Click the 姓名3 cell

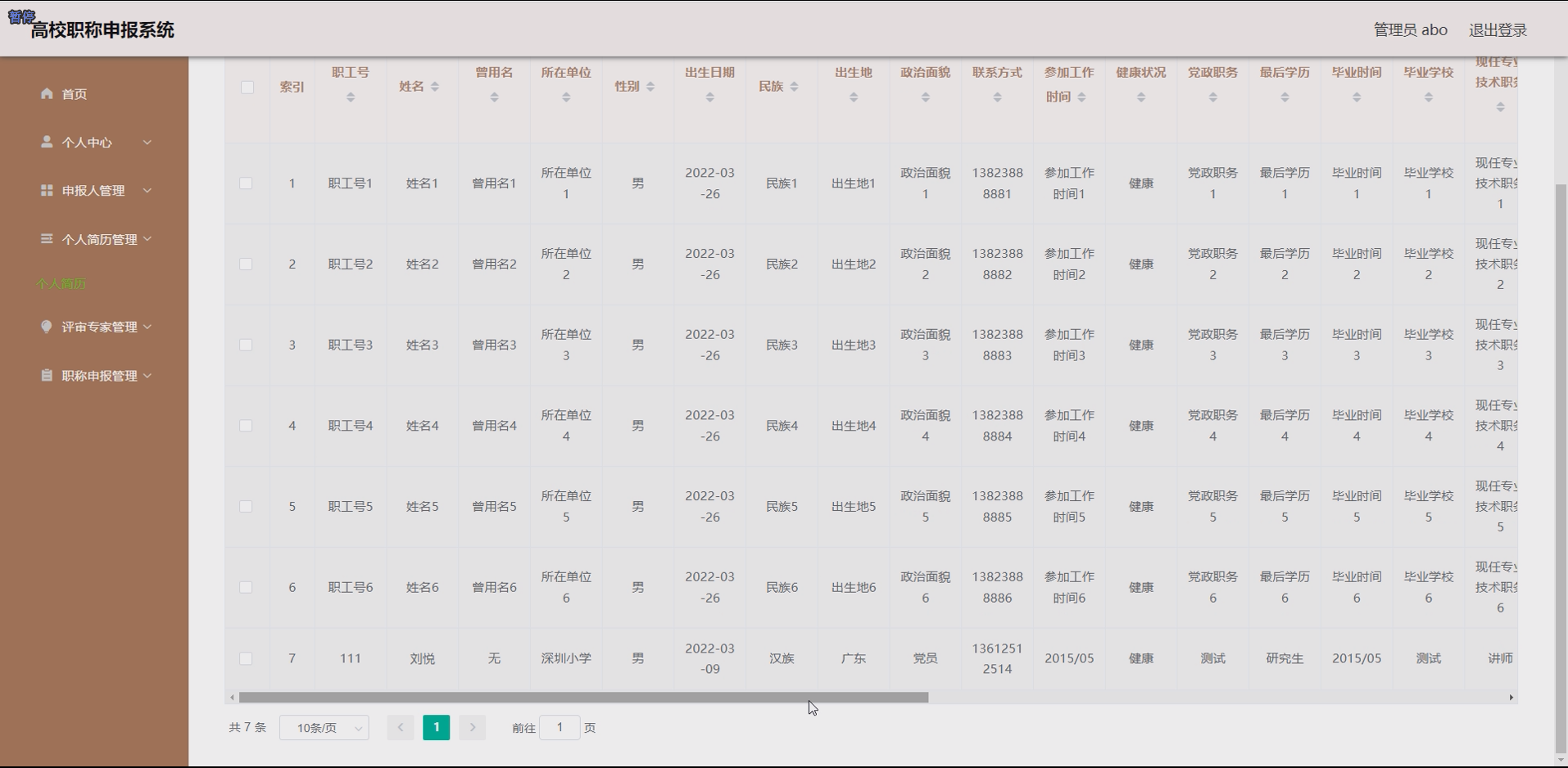click(x=423, y=345)
